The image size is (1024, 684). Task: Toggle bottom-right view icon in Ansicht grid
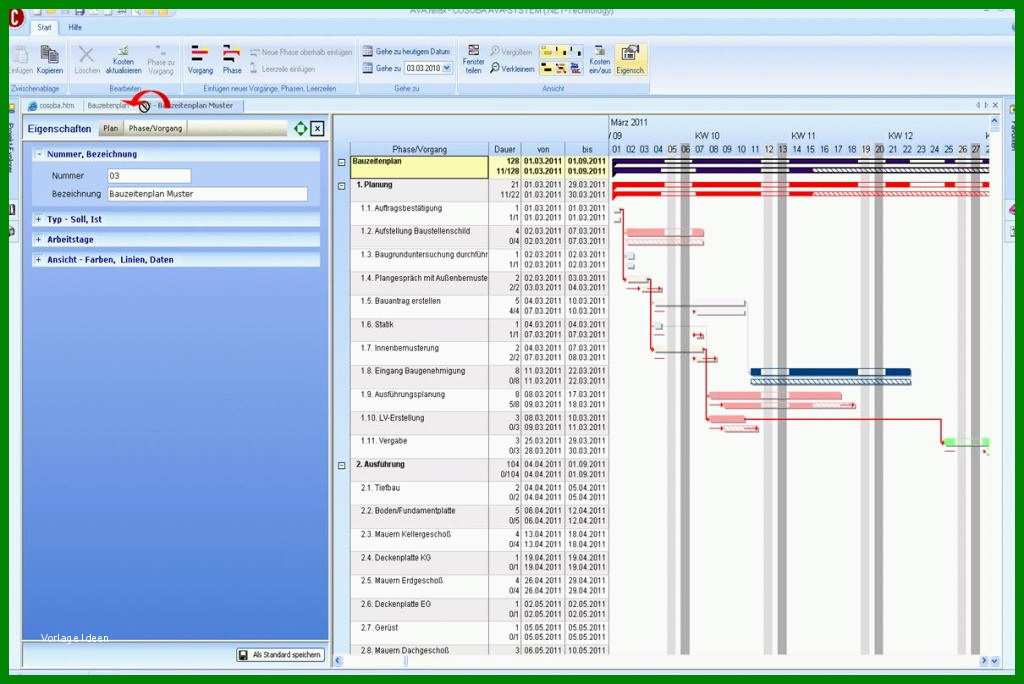(x=575, y=68)
